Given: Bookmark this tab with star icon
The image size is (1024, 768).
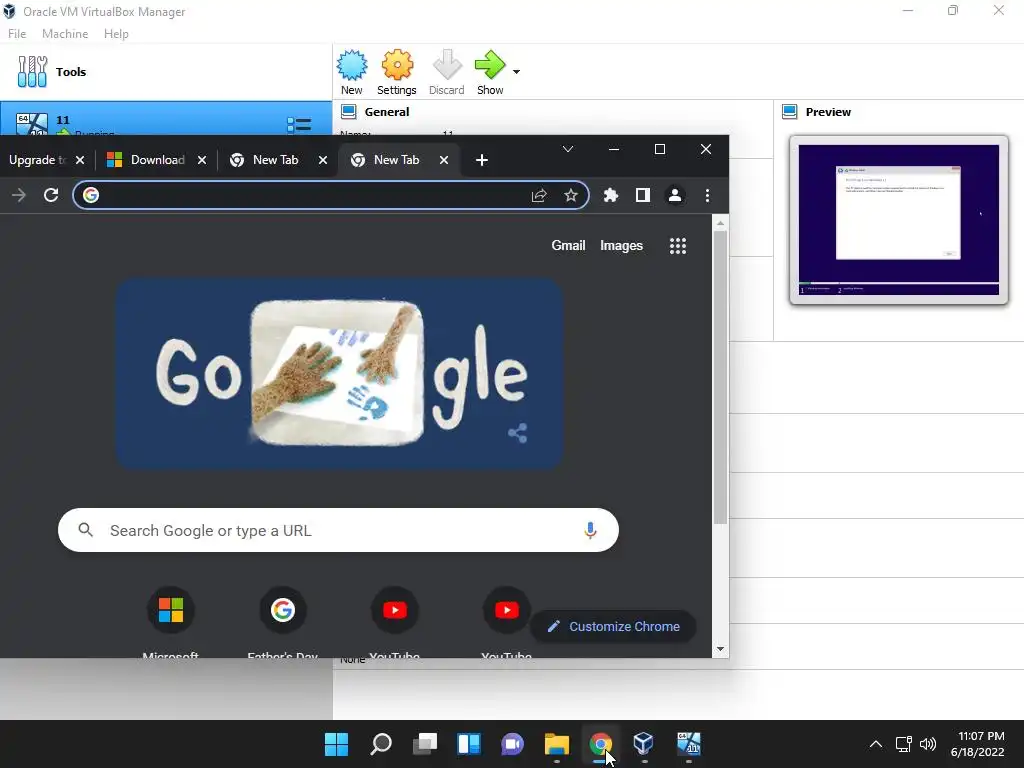Looking at the screenshot, I should coord(571,195).
